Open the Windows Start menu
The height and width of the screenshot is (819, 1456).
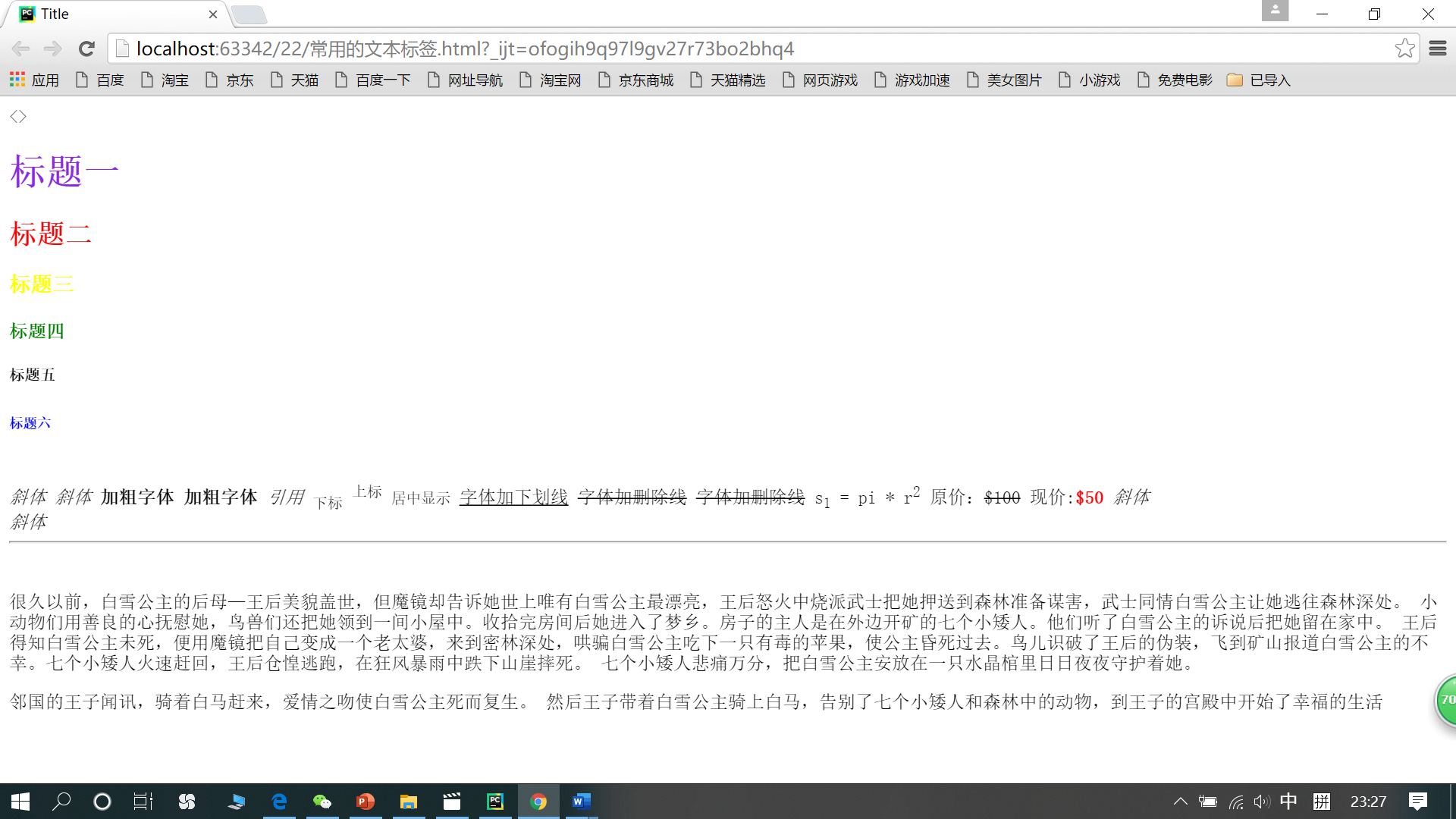pyautogui.click(x=19, y=802)
